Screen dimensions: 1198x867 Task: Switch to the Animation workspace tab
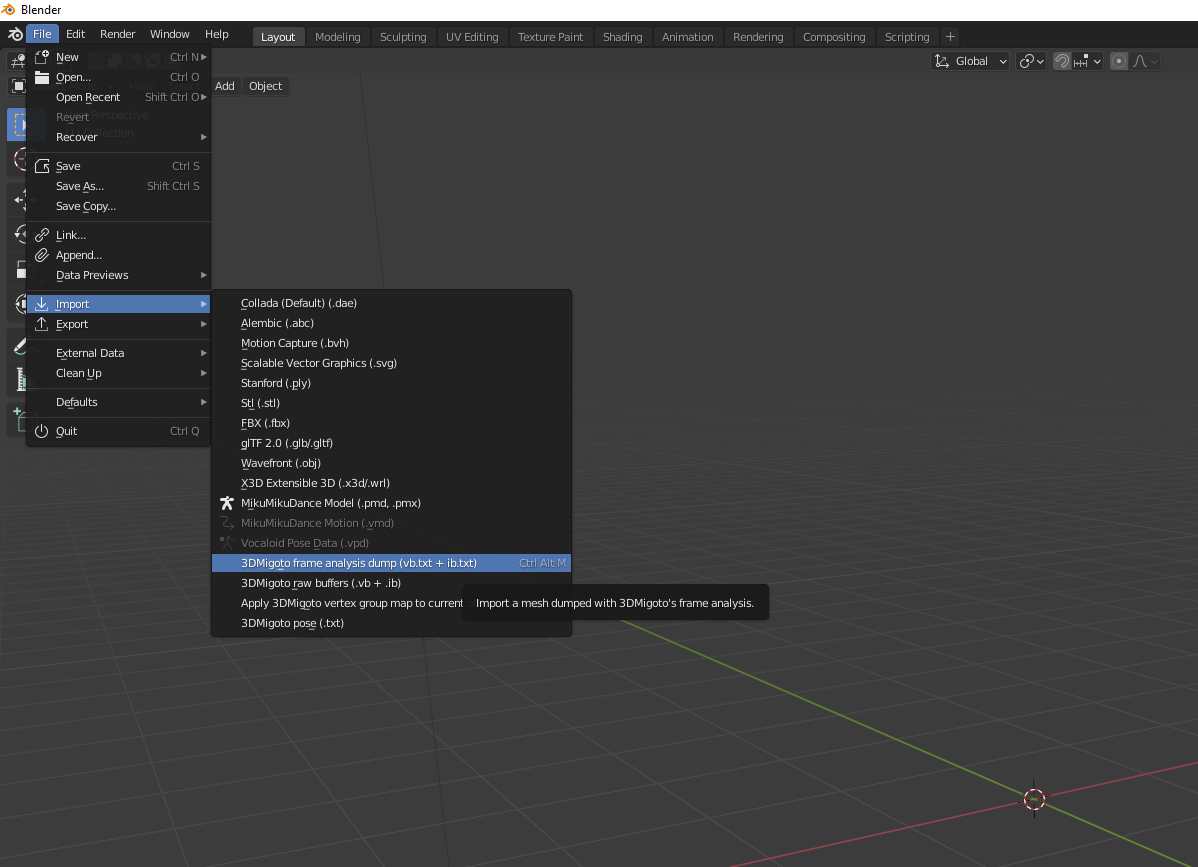tap(687, 37)
